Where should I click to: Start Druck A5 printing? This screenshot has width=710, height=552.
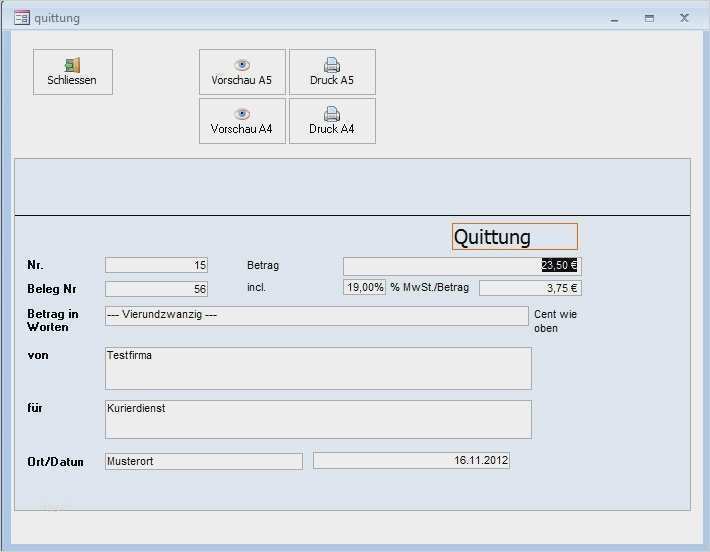pos(332,72)
